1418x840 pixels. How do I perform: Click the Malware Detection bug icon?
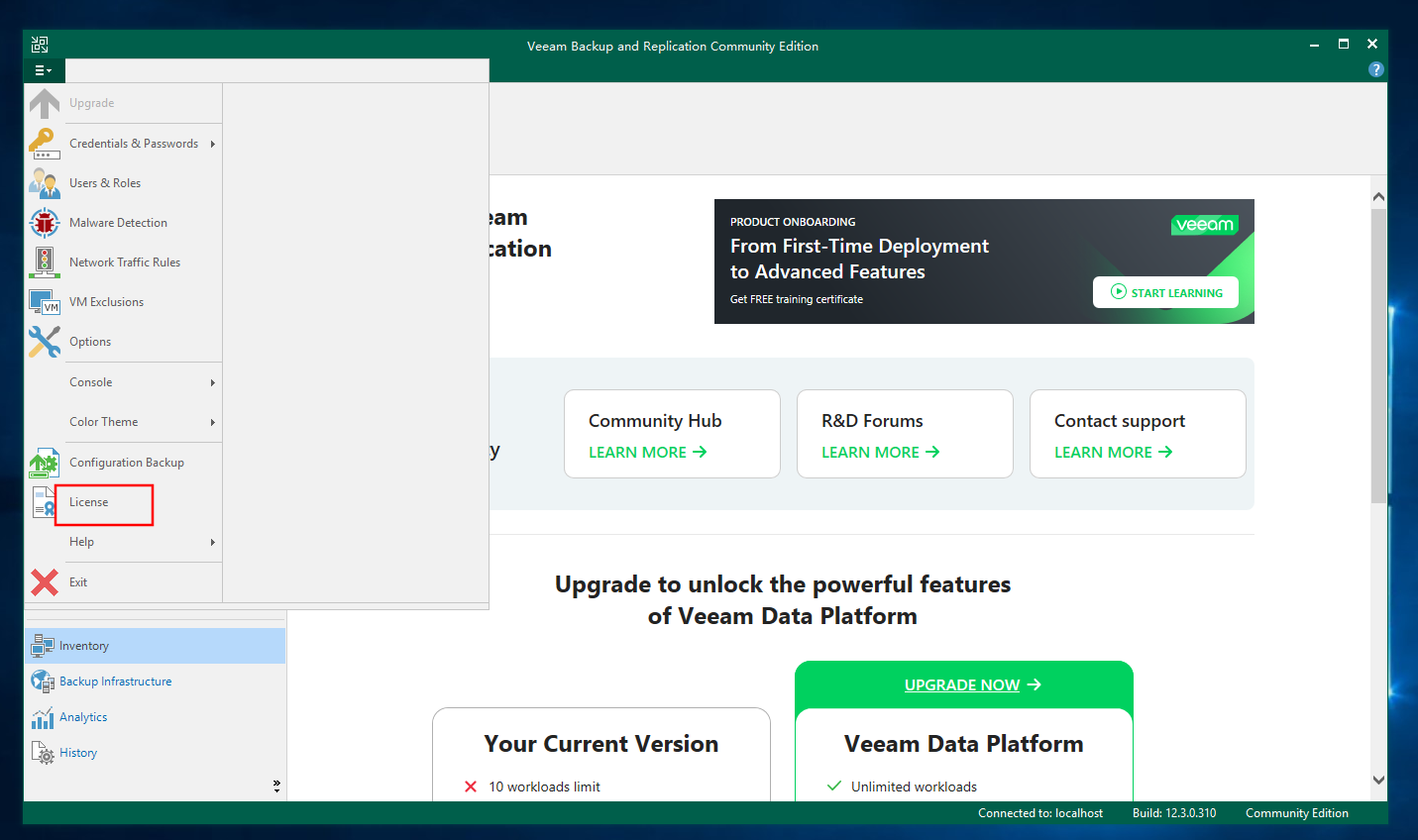[x=45, y=223]
